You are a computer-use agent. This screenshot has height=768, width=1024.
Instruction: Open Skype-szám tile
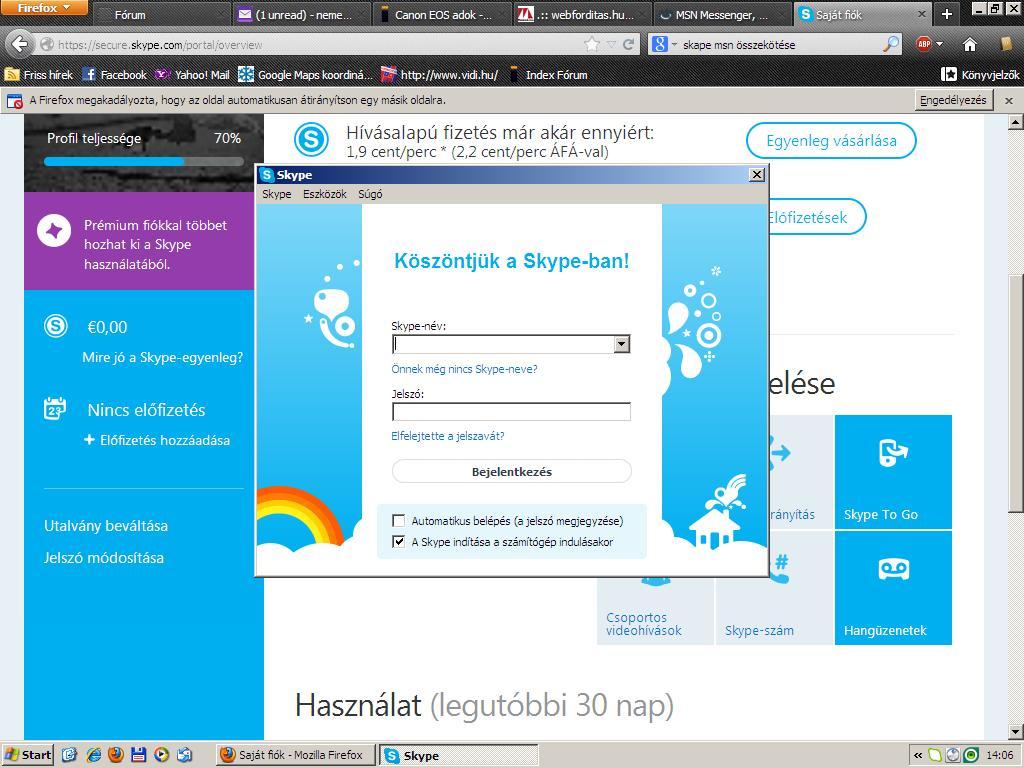(x=775, y=588)
